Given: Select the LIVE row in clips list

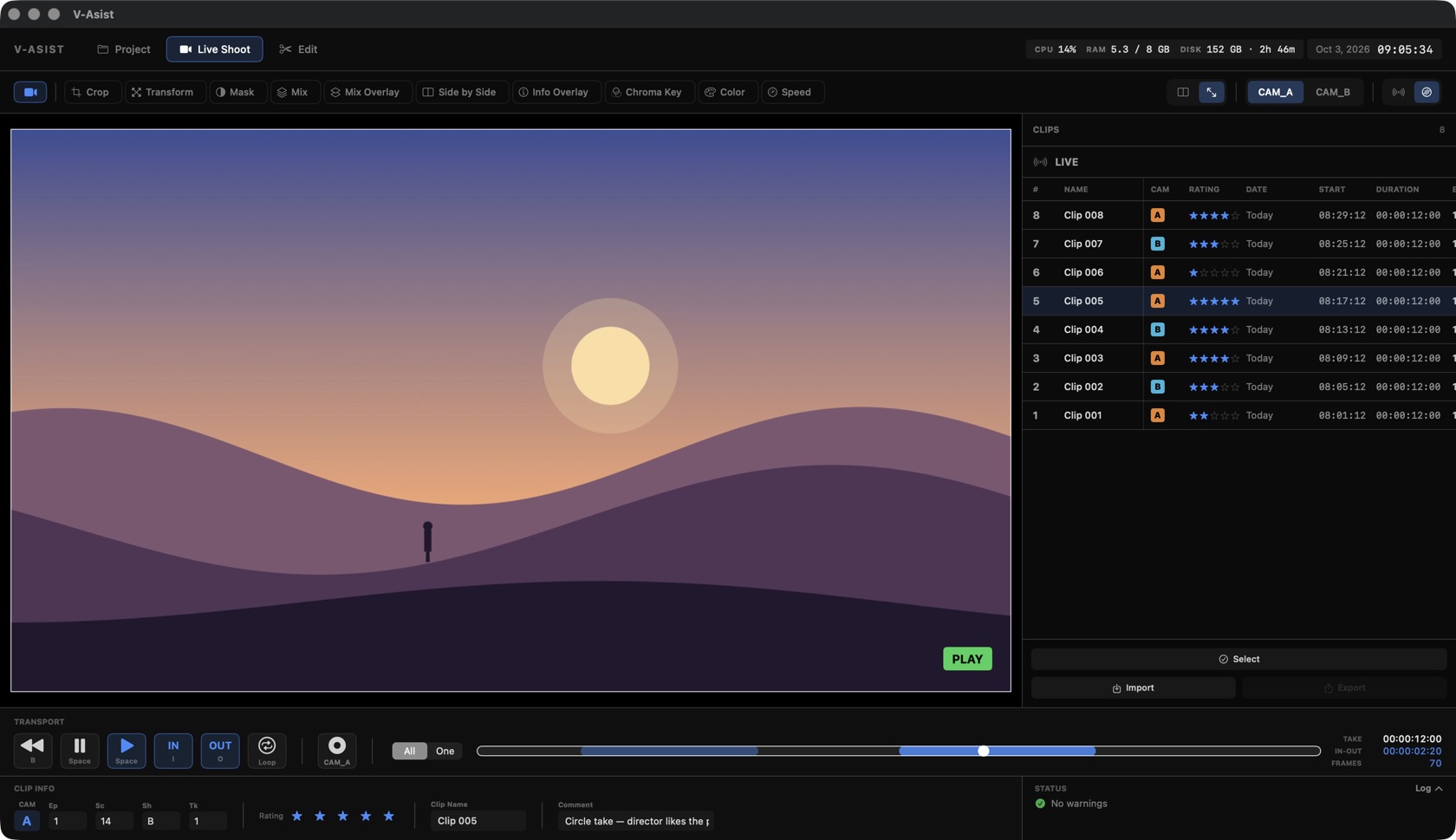Looking at the screenshot, I should point(1238,162).
